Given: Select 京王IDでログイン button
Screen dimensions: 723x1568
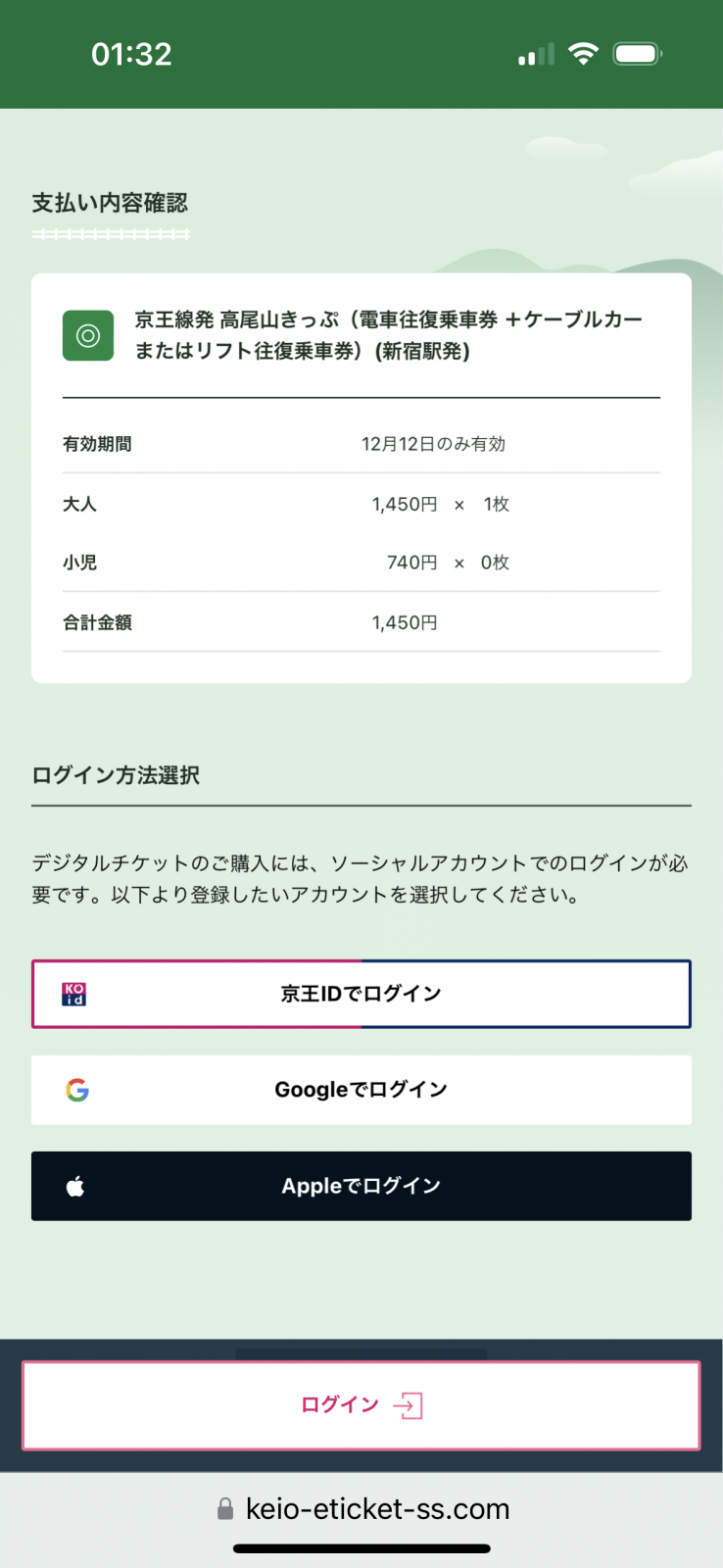Looking at the screenshot, I should coord(361,994).
